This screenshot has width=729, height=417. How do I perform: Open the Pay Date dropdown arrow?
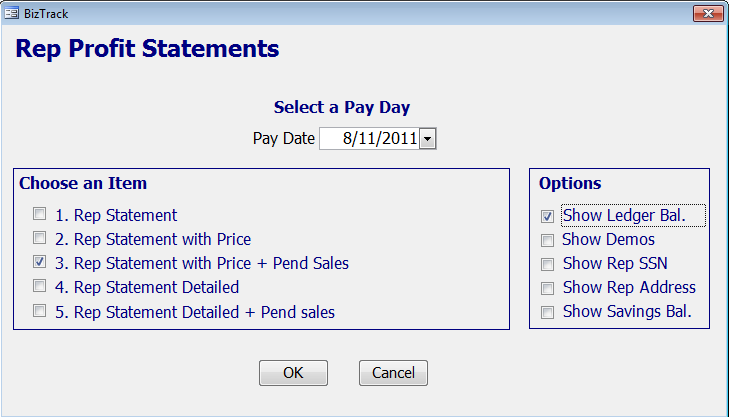point(428,139)
